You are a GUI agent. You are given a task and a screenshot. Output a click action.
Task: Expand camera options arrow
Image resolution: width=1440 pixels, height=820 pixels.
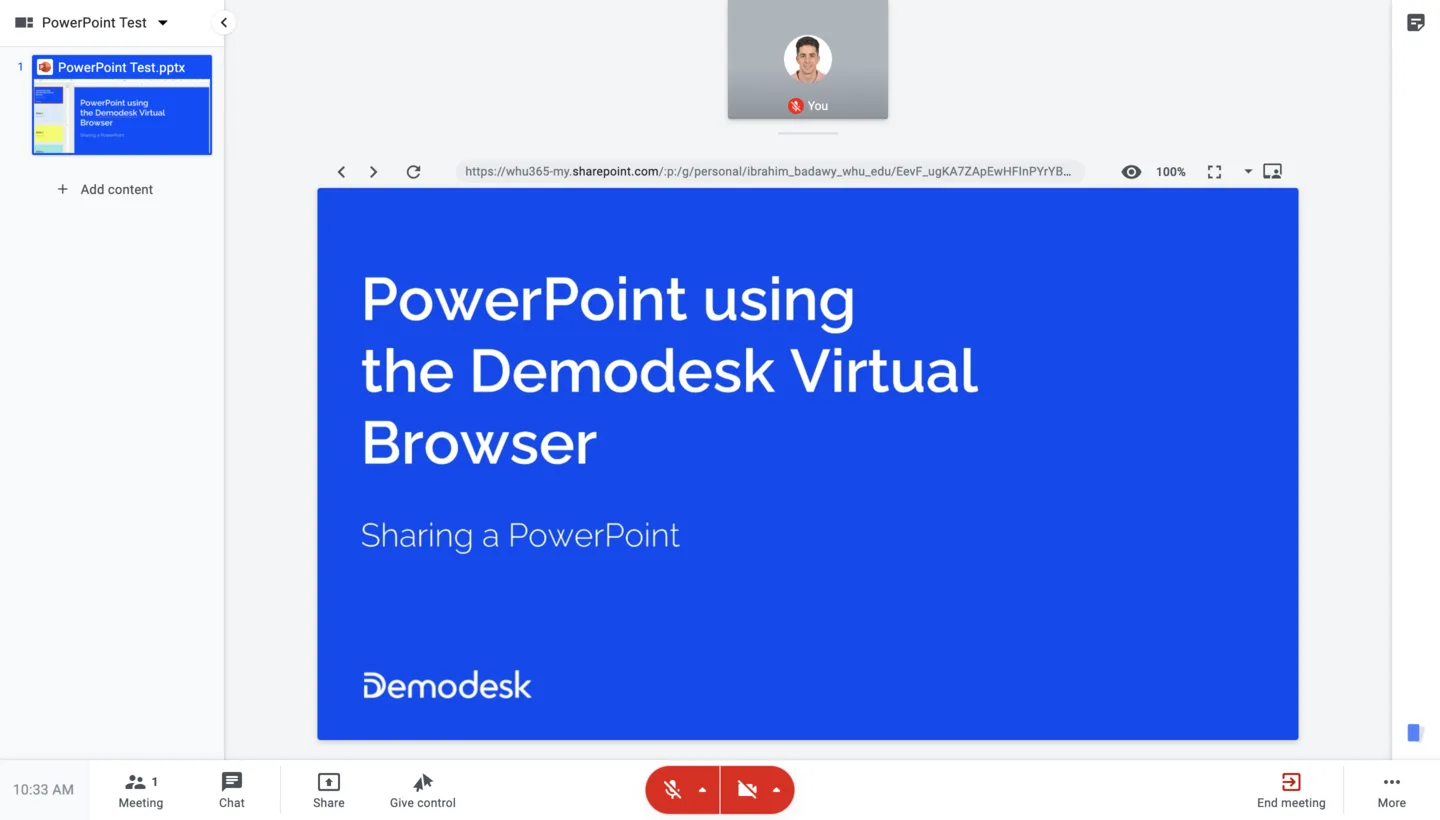point(777,790)
